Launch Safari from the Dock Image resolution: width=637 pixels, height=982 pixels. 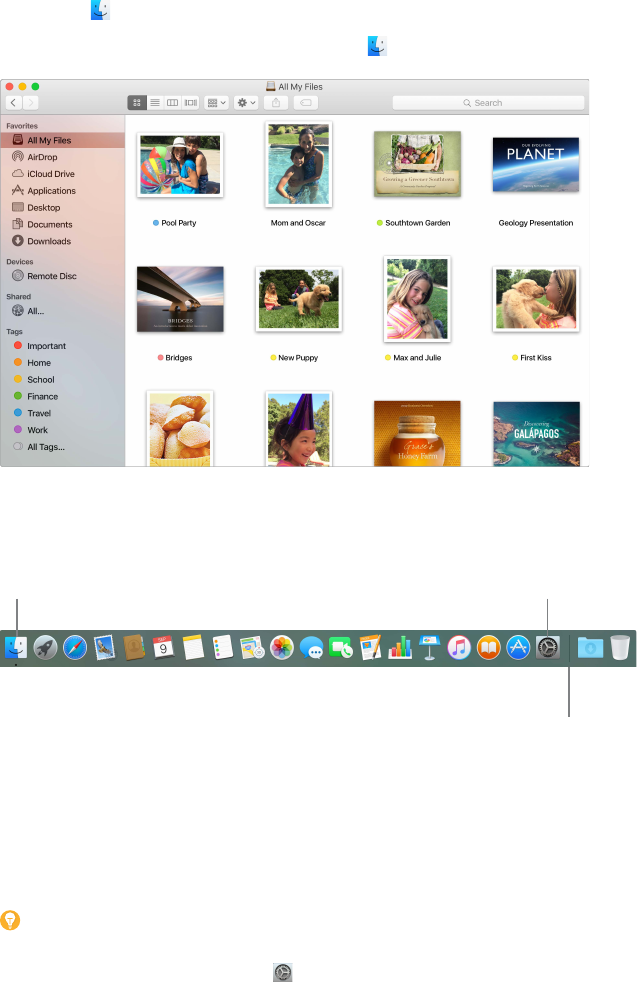[x=76, y=648]
